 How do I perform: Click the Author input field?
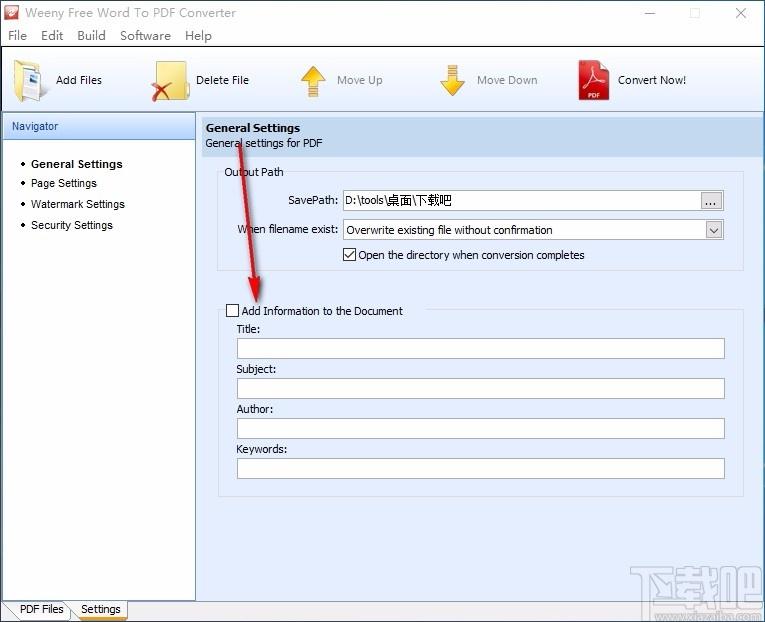481,429
